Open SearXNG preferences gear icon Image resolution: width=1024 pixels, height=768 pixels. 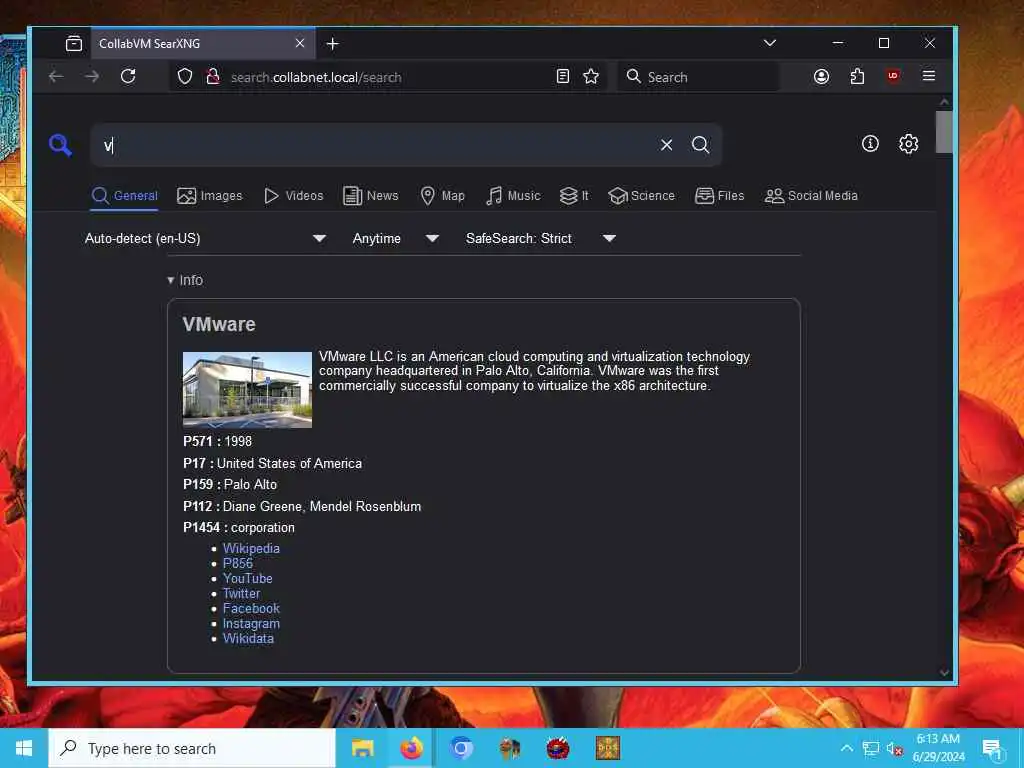[908, 144]
